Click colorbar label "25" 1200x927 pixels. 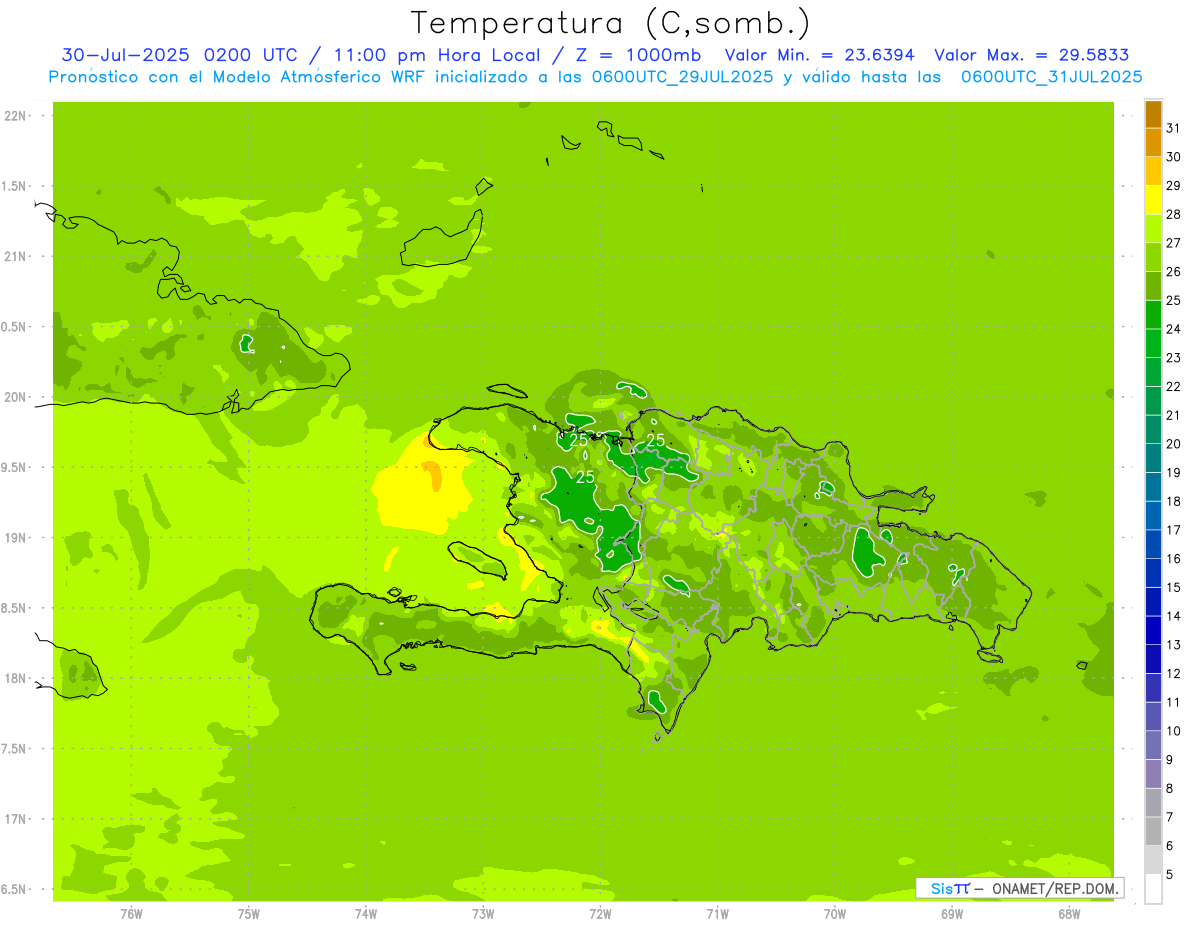click(1174, 300)
